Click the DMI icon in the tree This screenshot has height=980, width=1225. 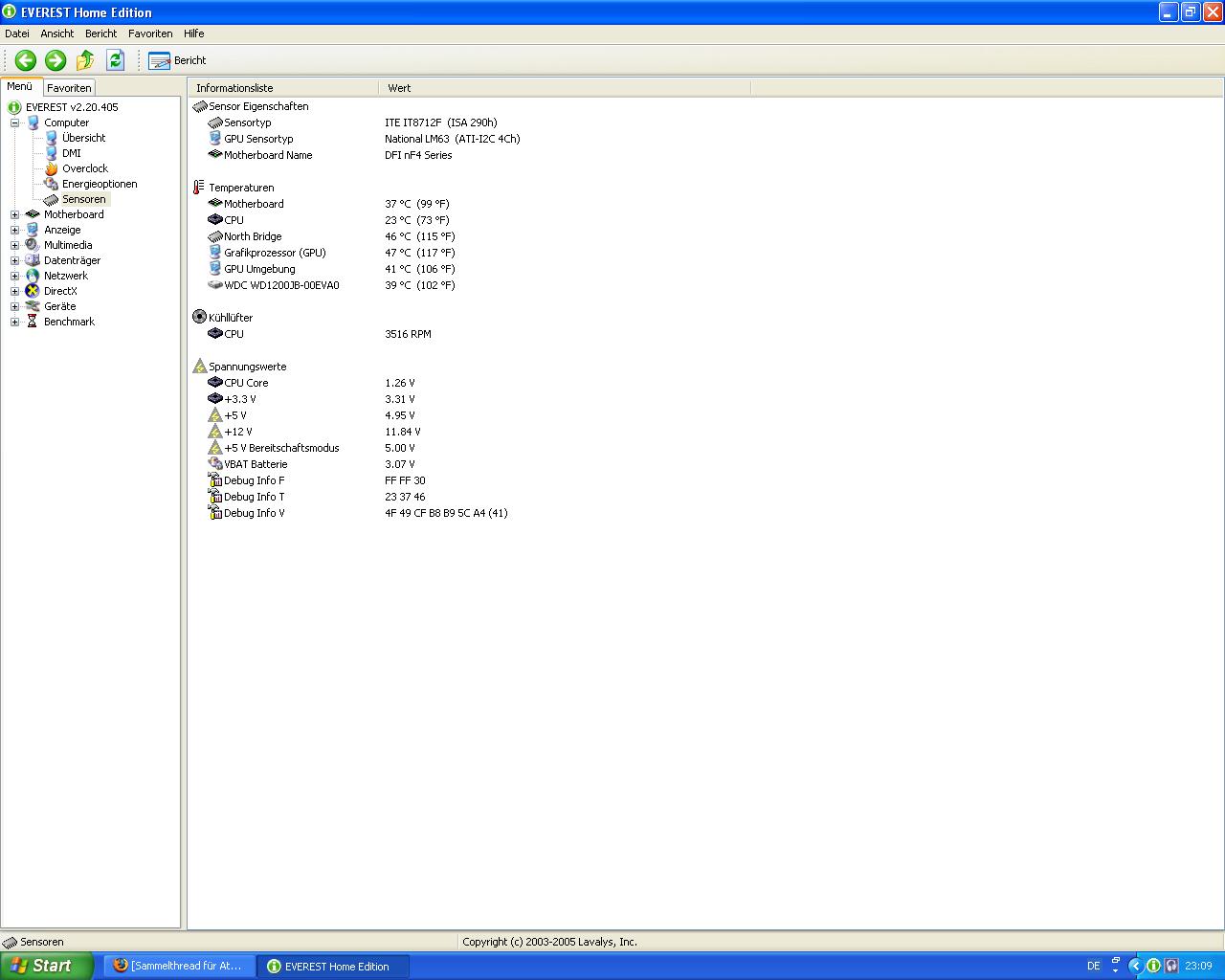(x=51, y=153)
